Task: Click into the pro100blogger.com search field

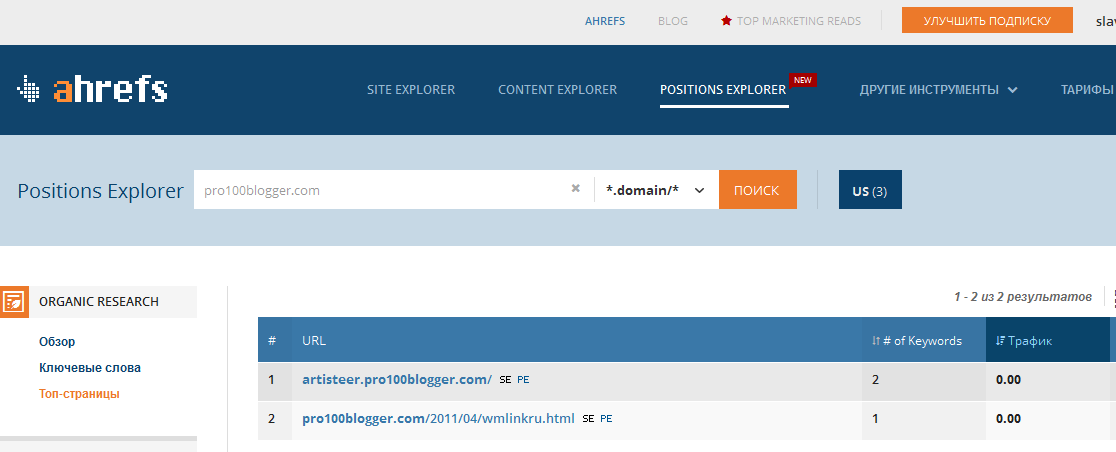Action: (380, 190)
